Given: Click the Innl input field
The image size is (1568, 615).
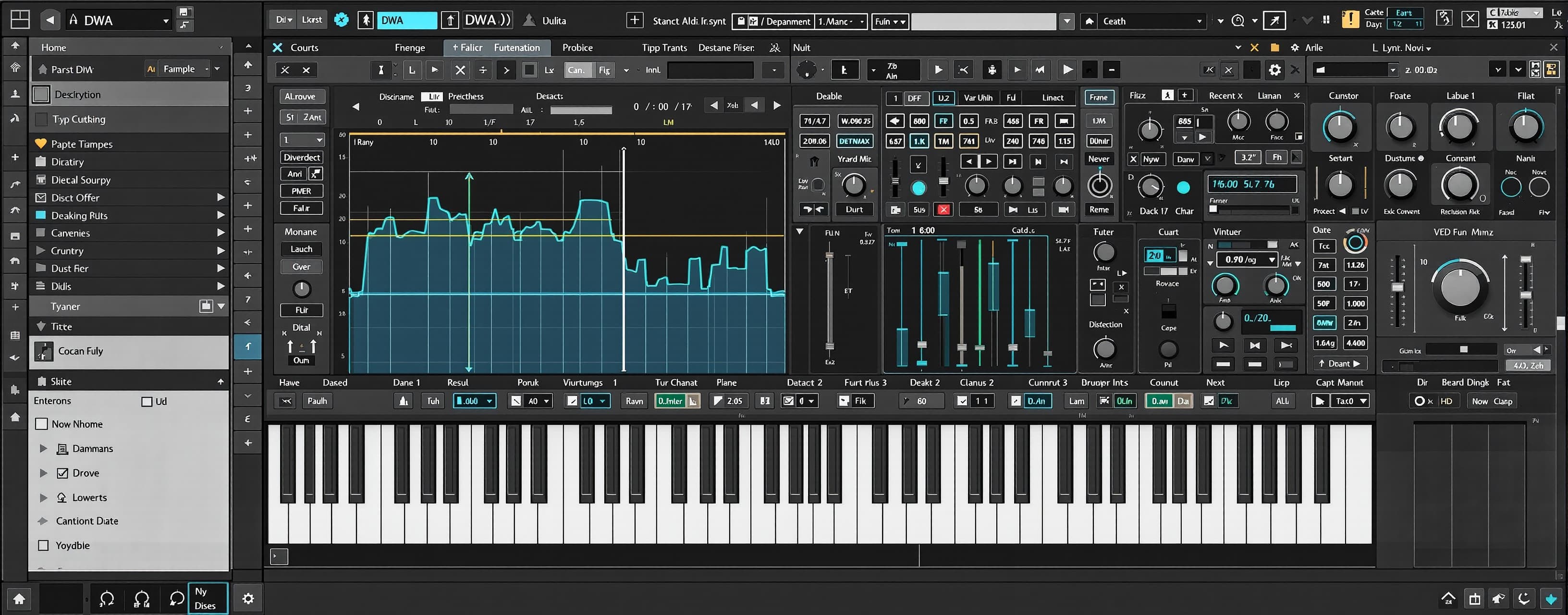Looking at the screenshot, I should (x=710, y=70).
